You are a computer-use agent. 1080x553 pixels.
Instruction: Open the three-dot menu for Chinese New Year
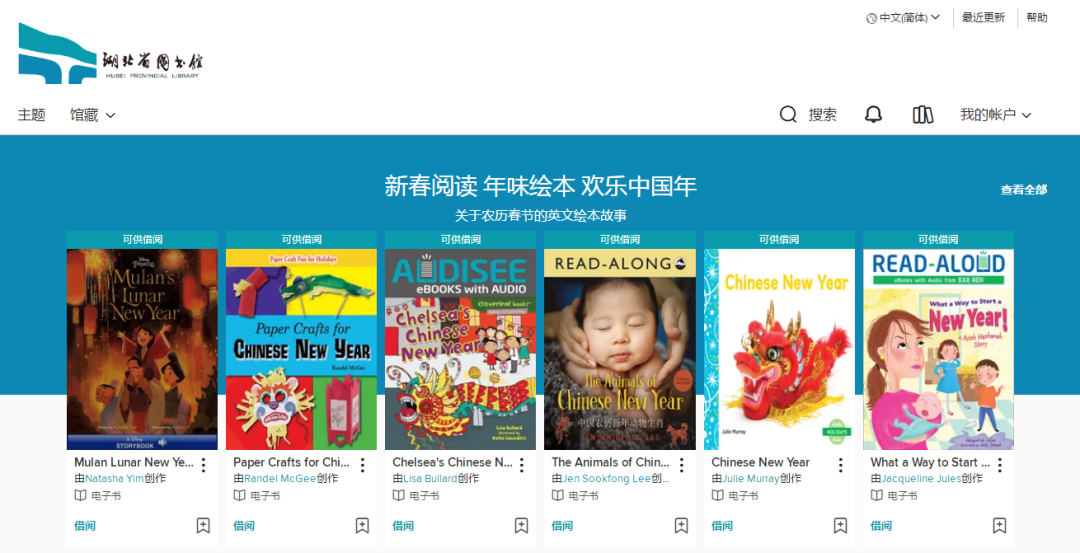[840, 465]
